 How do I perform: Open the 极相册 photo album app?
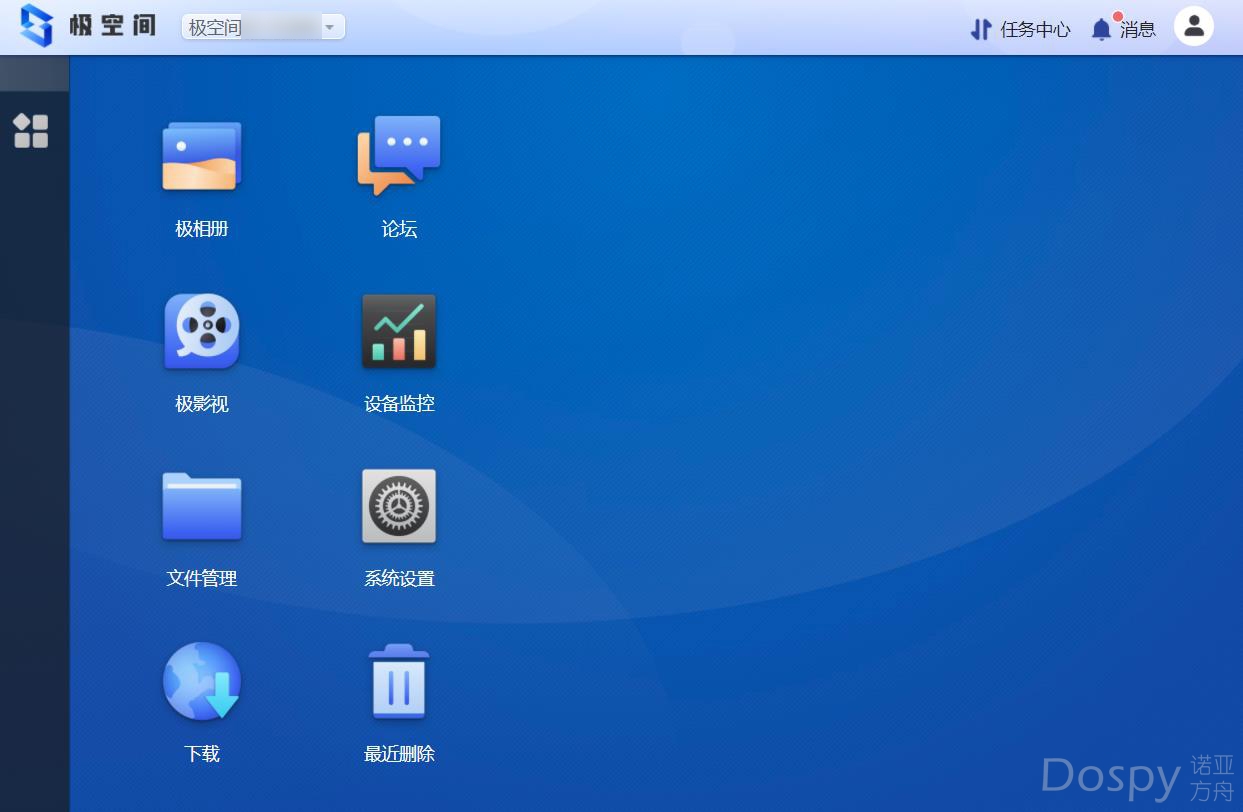202,157
